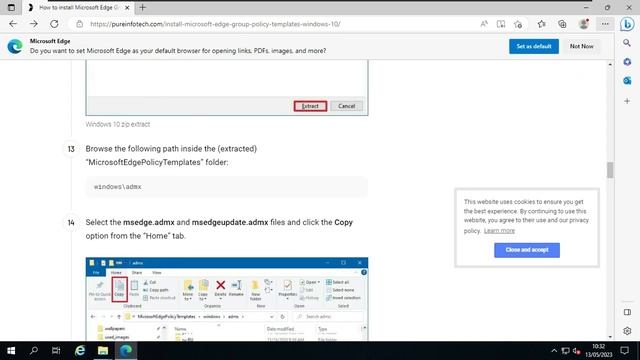Show hidden system tray icons

pos(553,351)
